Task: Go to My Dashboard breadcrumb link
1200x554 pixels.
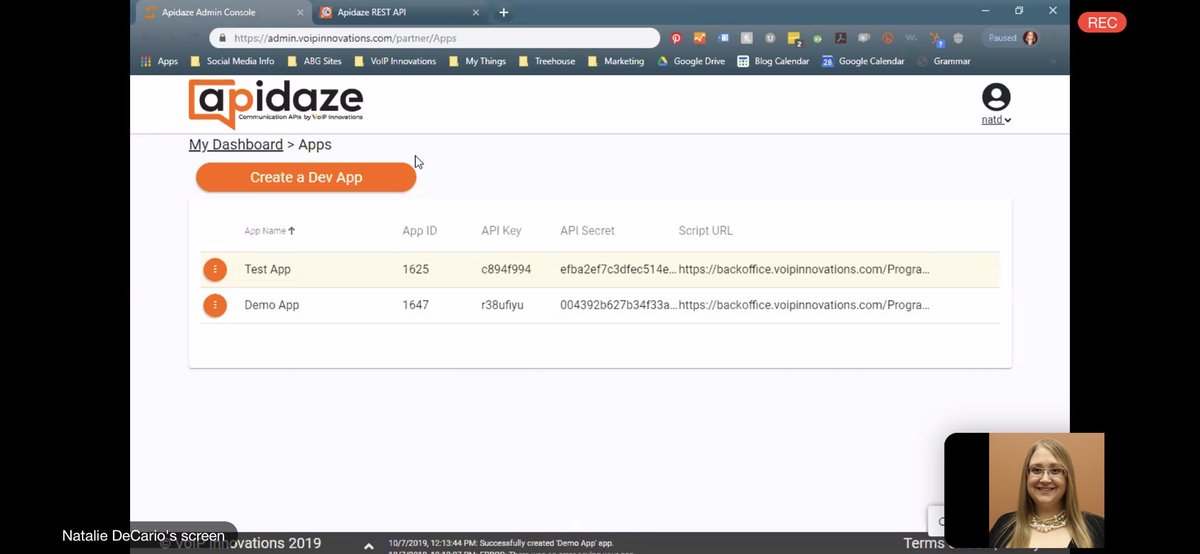Action: click(x=236, y=145)
